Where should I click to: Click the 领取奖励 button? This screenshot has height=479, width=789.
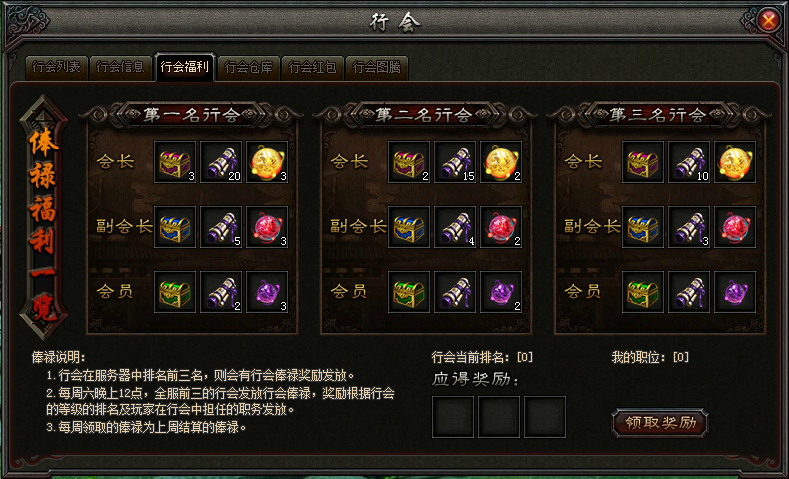[660, 423]
